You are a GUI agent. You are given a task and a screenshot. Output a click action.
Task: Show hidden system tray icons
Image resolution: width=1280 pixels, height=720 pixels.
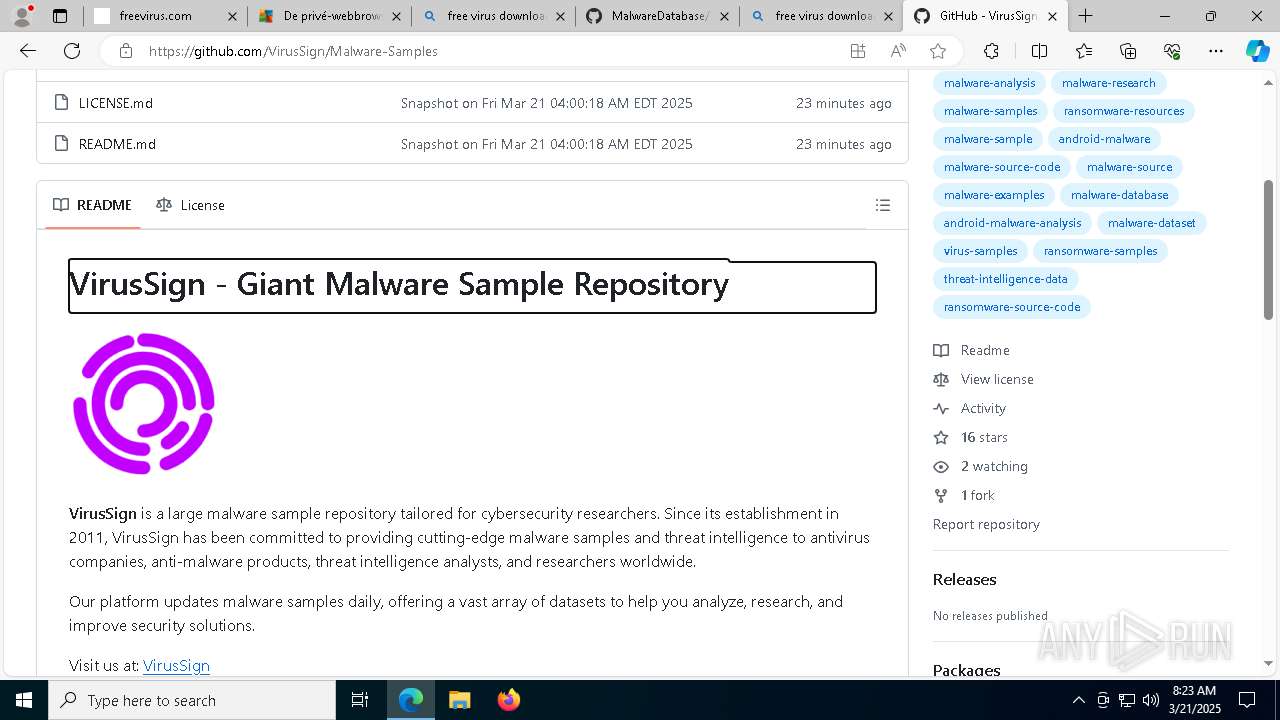[x=1078, y=700]
